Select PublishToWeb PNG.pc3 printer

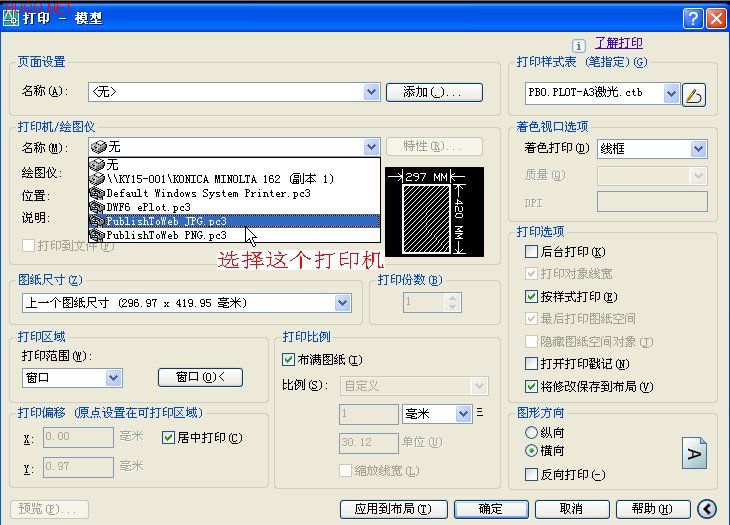234,235
